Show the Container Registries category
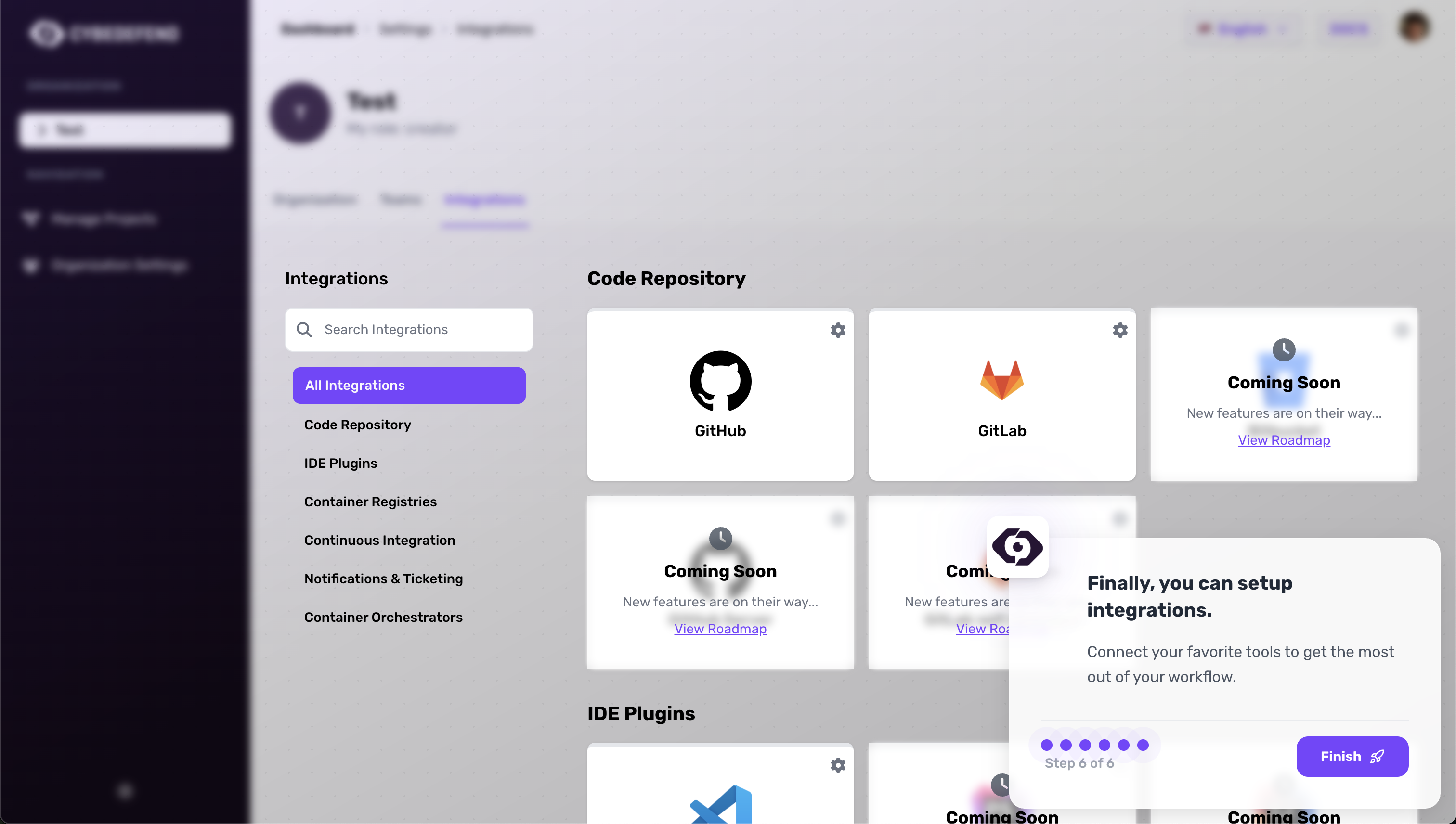This screenshot has height=824, width=1456. [370, 502]
